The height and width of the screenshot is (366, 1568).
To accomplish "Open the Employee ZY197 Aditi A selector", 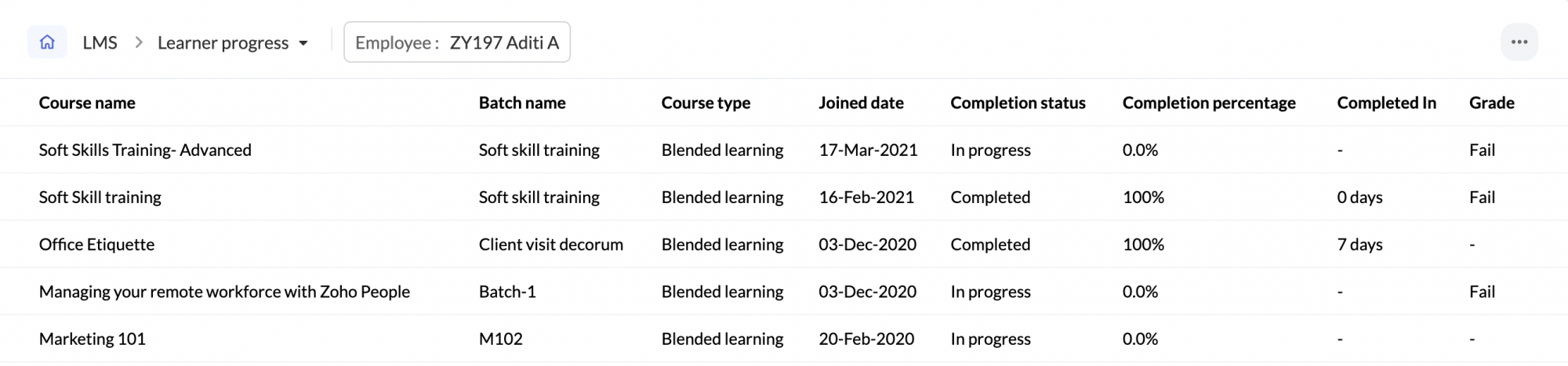I will pos(457,42).
